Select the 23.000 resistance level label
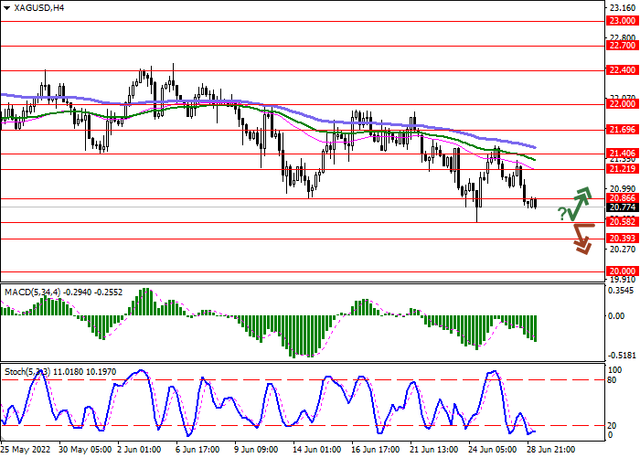640x457 pixels. click(621, 21)
